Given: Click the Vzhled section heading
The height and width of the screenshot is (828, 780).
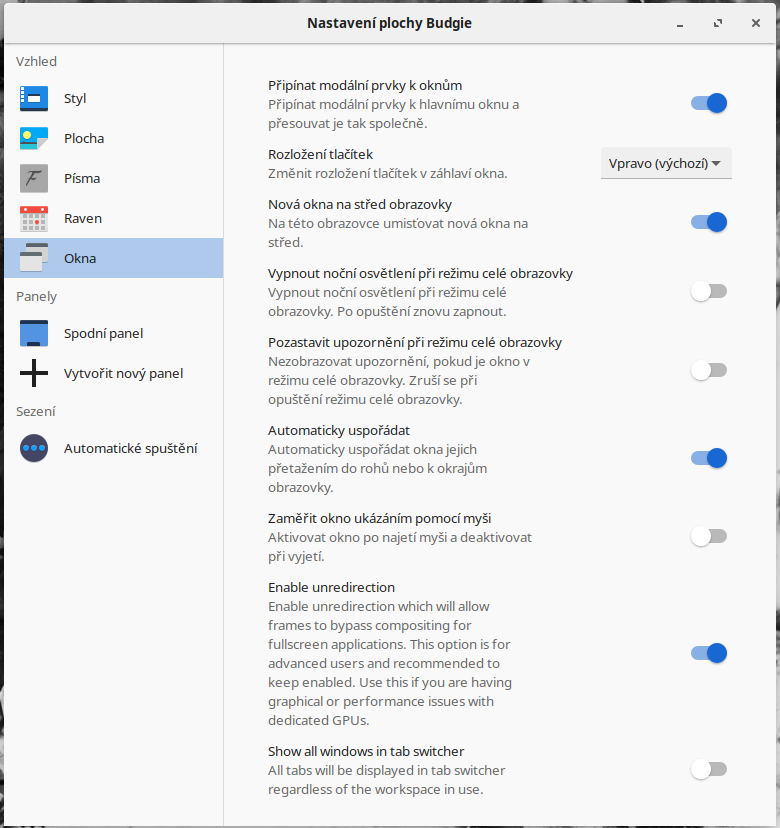Looking at the screenshot, I should 36,61.
